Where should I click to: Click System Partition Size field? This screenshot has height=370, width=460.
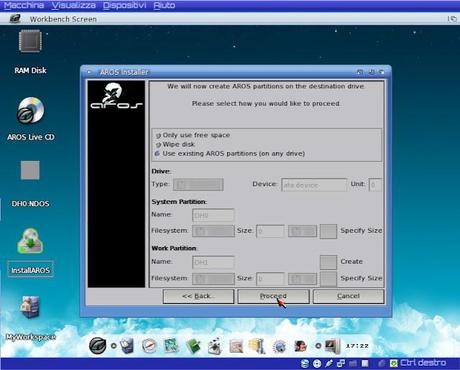tap(270, 231)
